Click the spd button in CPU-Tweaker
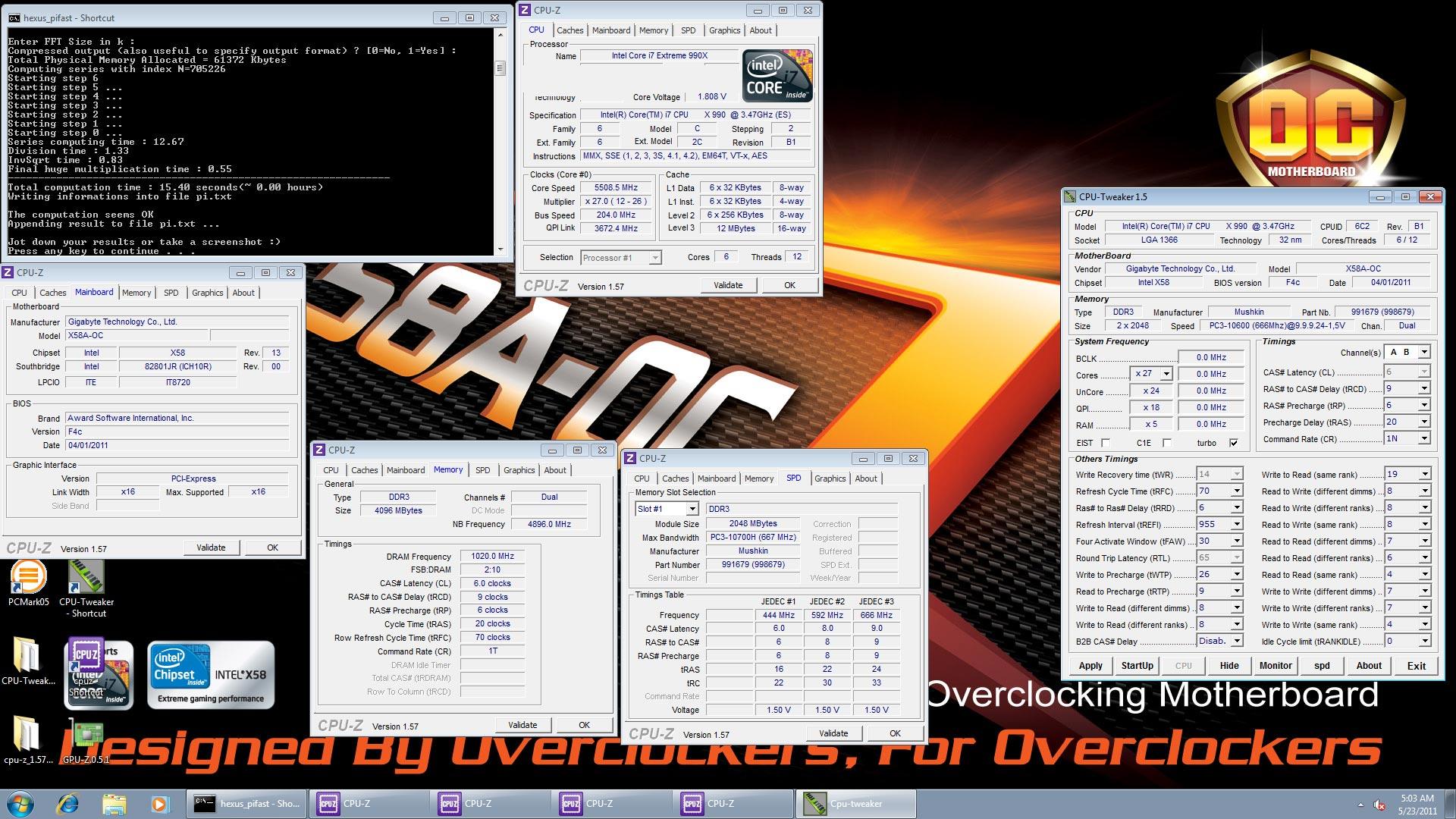Viewport: 1456px width, 819px height. pyautogui.click(x=1322, y=666)
